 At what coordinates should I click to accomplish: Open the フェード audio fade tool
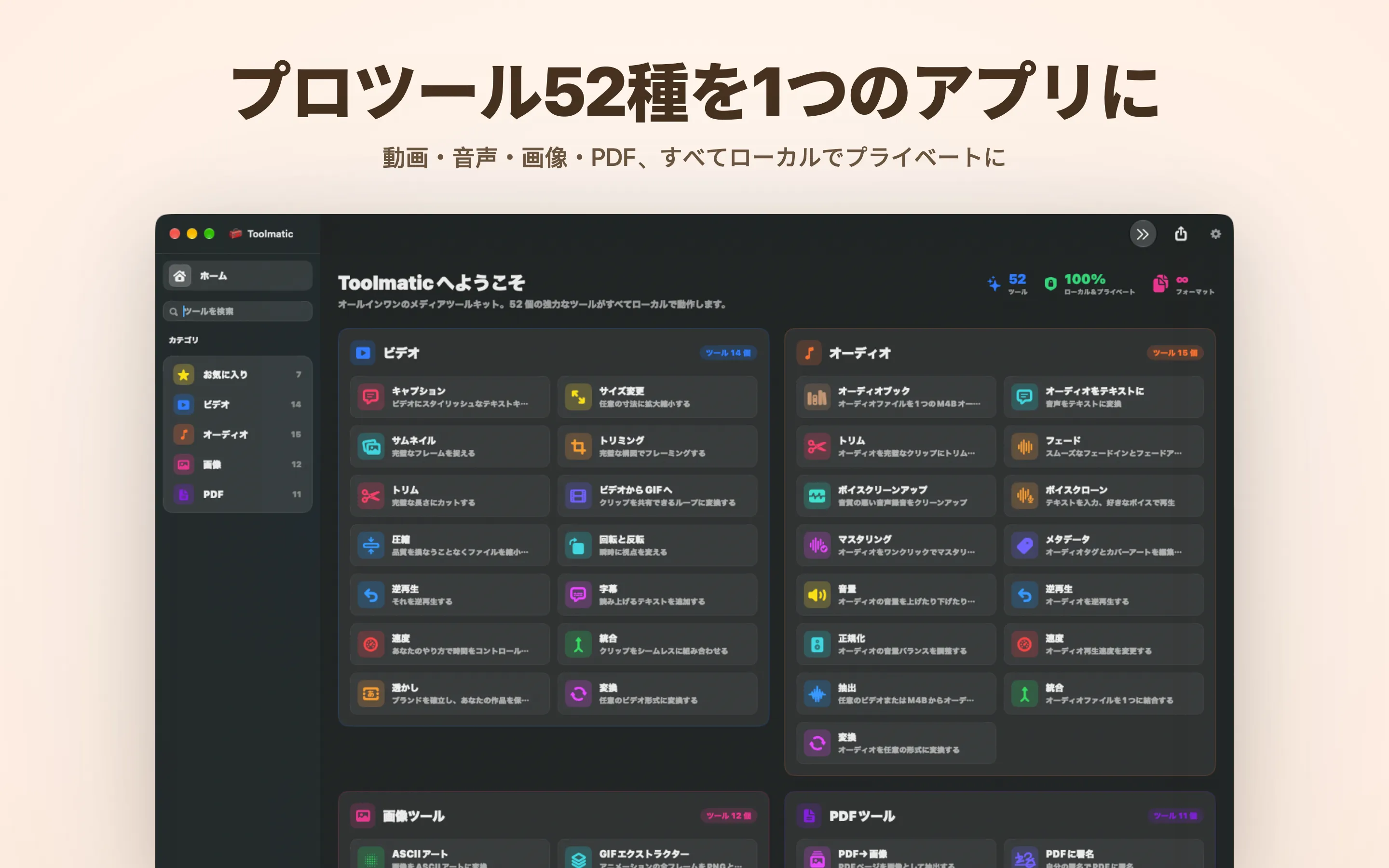tap(1103, 446)
